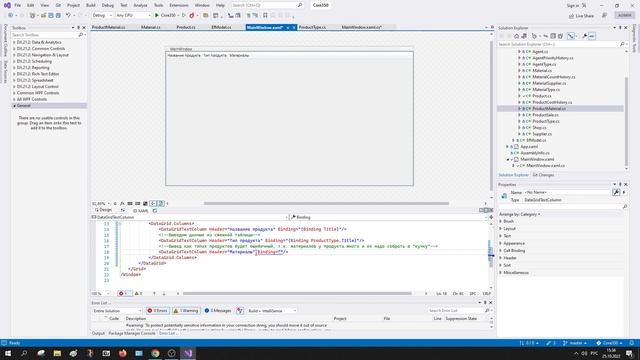640x360 pixels.
Task: Click the Collapse All icon in Solution Explorer
Action: [553, 36]
